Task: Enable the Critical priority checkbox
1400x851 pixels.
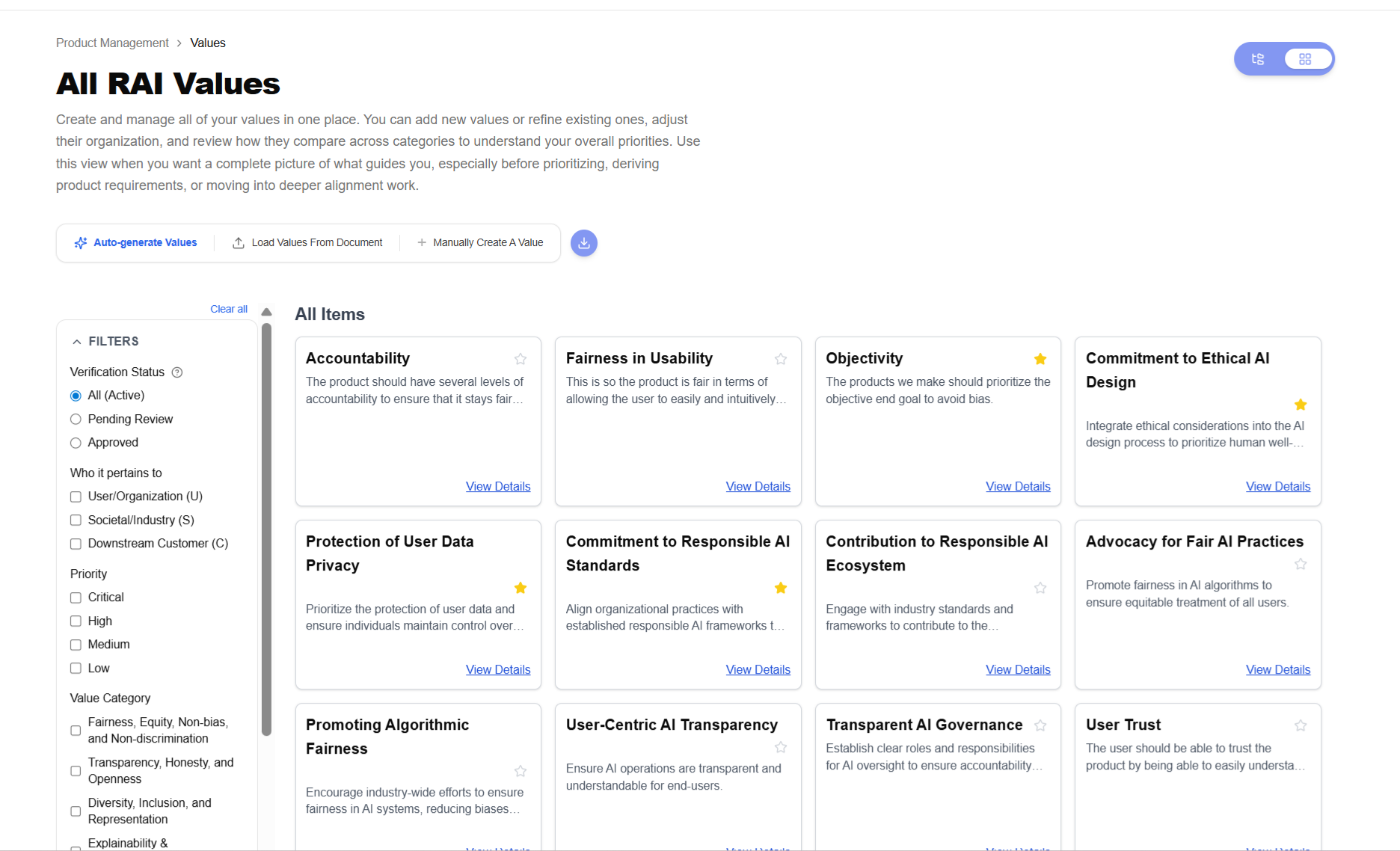Action: click(x=76, y=597)
